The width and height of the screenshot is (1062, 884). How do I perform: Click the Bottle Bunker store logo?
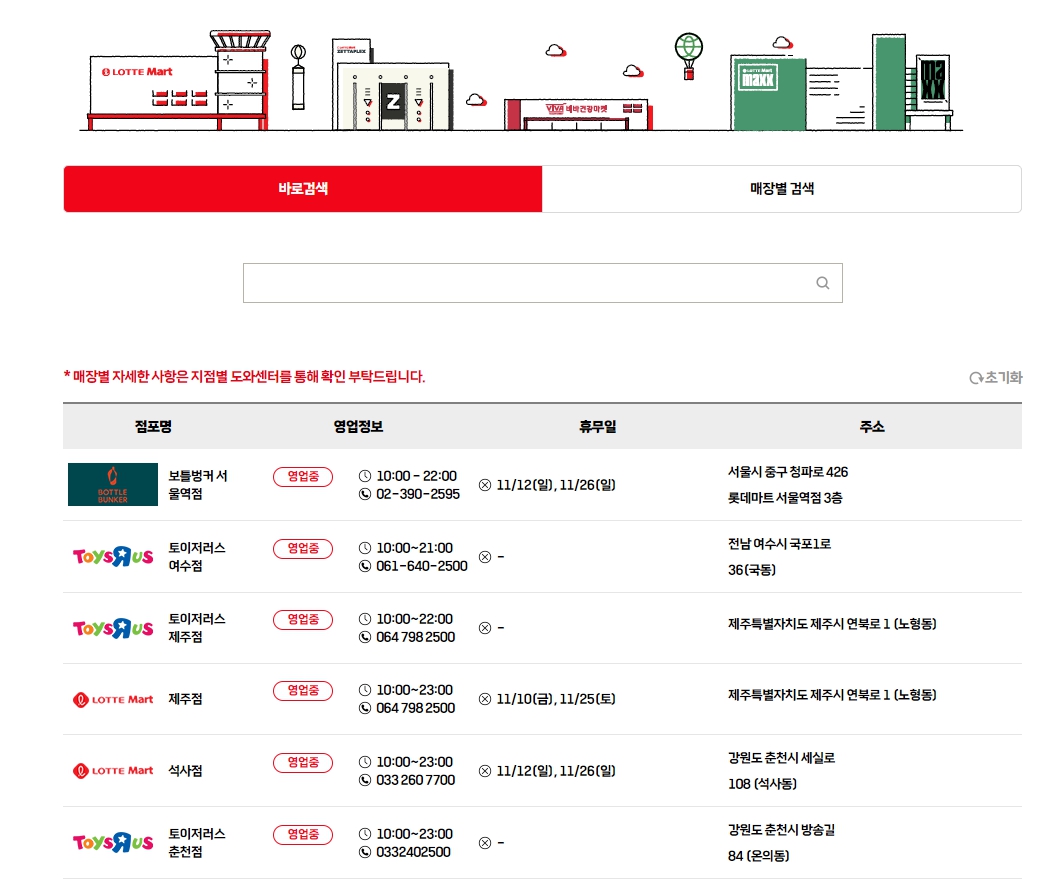tap(112, 484)
